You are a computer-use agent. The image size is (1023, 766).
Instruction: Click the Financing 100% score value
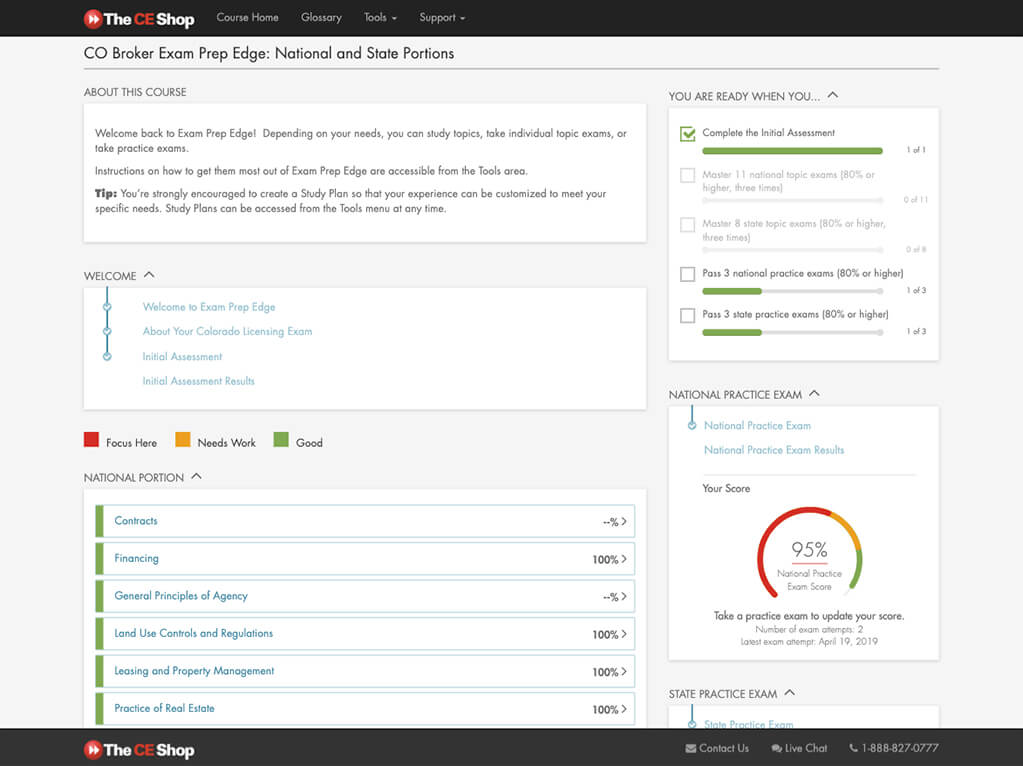605,560
